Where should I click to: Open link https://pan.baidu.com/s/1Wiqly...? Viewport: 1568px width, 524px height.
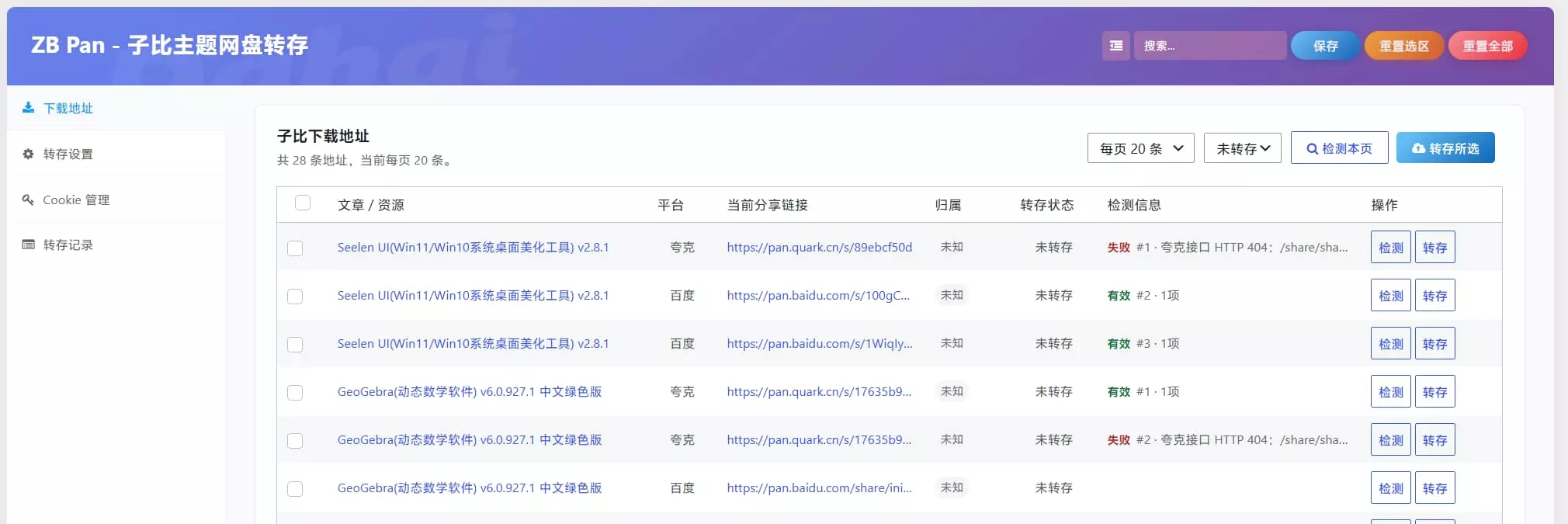coord(820,343)
